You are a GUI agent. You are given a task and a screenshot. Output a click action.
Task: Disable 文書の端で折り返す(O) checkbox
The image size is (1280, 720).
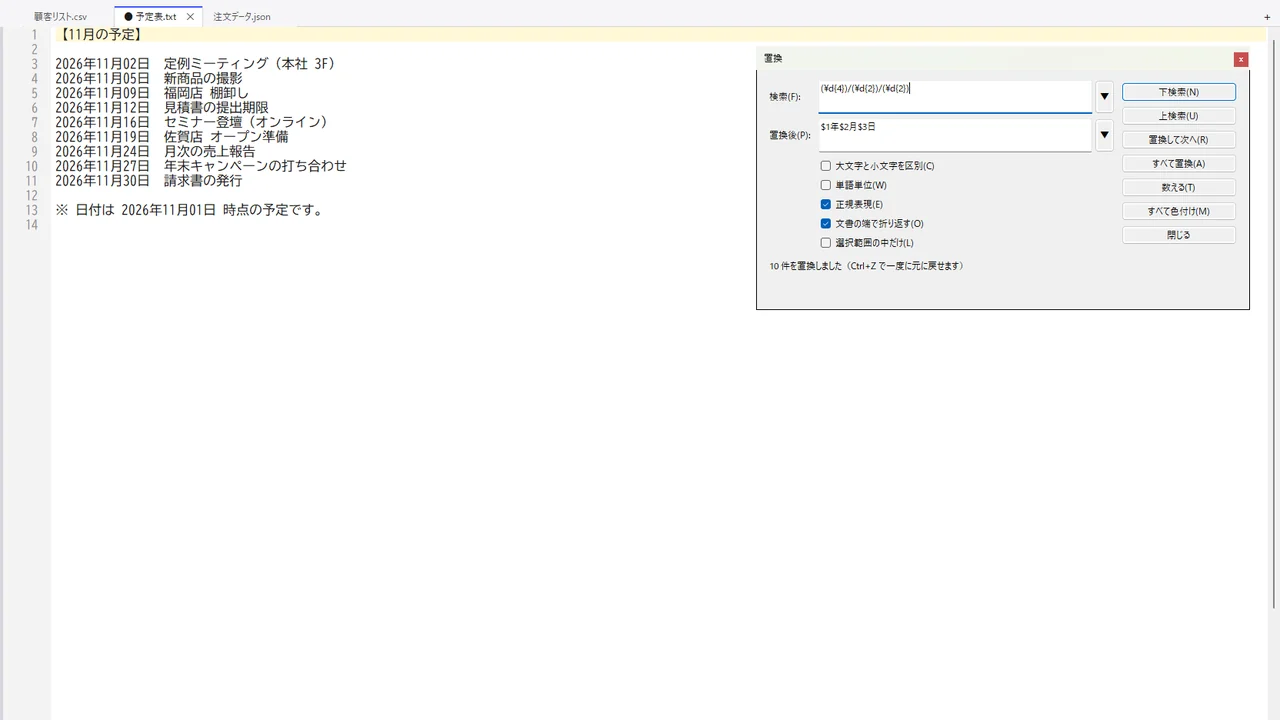(x=826, y=224)
